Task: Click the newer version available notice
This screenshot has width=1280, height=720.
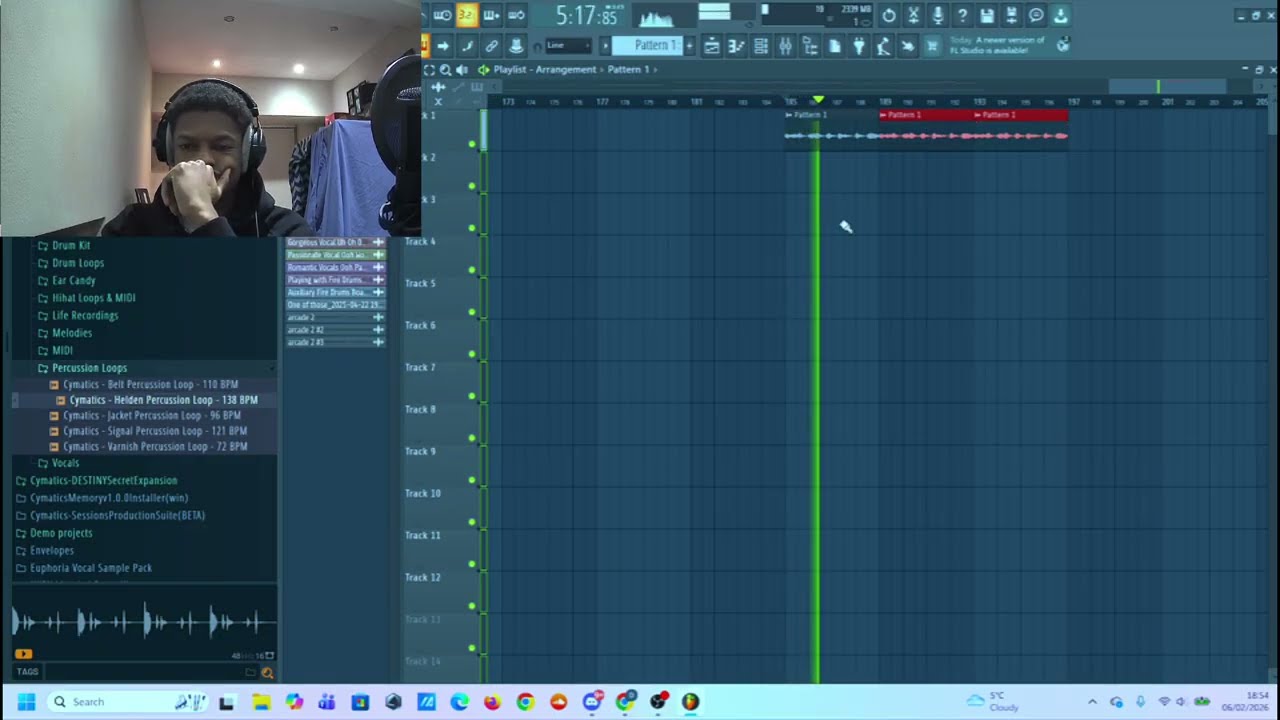Action: tap(996, 46)
